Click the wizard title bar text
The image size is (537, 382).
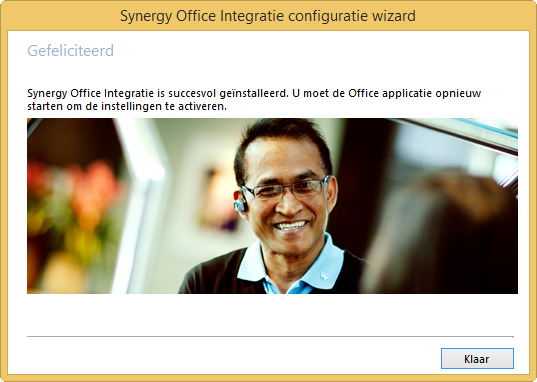[268, 16]
